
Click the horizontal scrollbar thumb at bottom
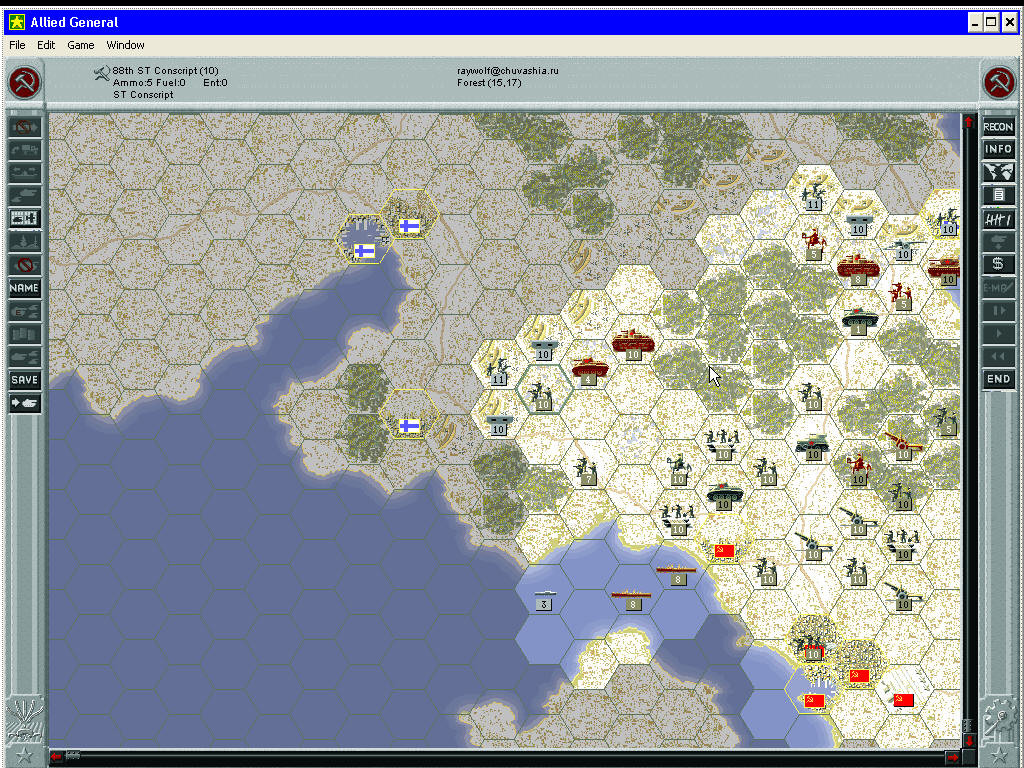point(73,756)
